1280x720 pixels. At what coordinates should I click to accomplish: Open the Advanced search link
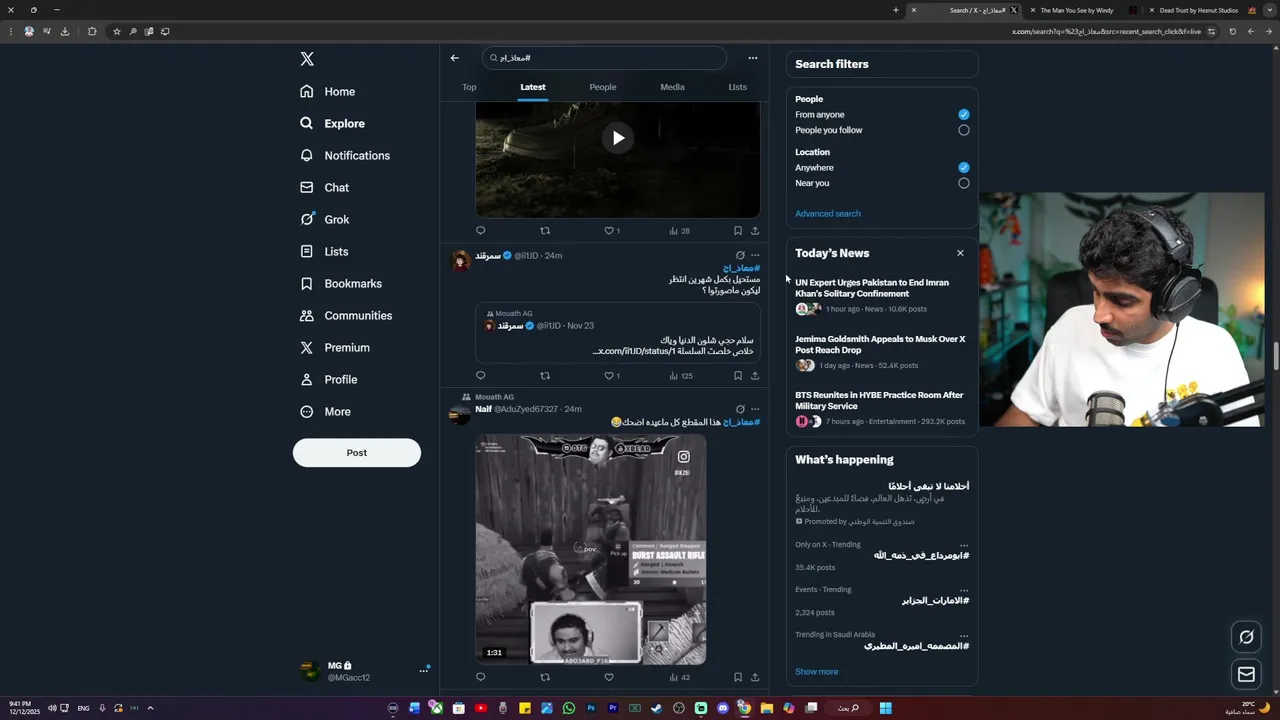(828, 214)
